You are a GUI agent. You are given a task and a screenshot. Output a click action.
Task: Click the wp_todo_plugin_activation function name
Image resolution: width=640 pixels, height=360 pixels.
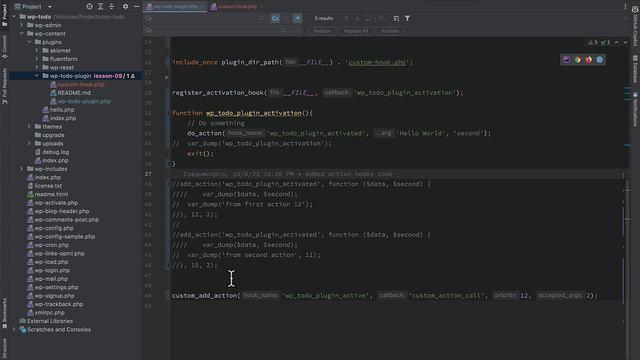pyautogui.click(x=253, y=113)
